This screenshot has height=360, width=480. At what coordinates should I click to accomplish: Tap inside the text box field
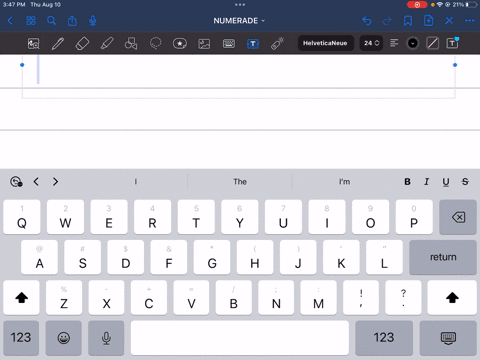pos(238,77)
